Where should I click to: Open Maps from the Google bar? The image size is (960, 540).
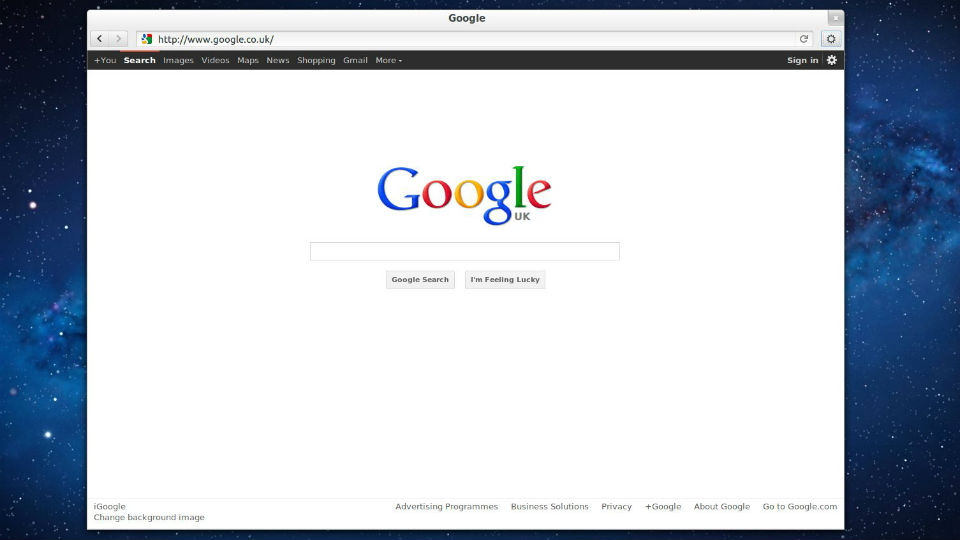click(x=248, y=60)
